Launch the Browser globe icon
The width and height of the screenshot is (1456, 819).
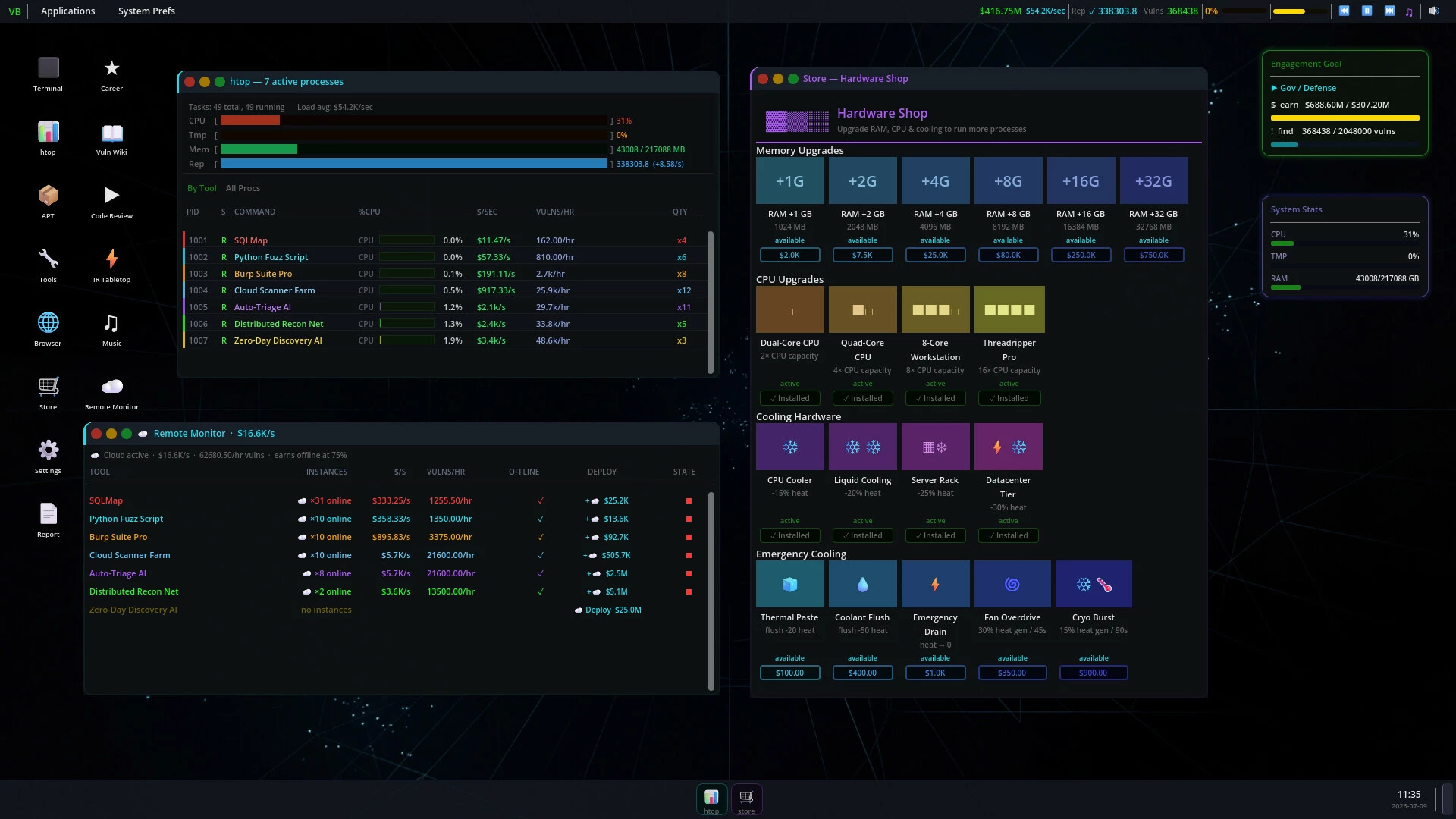tap(48, 328)
